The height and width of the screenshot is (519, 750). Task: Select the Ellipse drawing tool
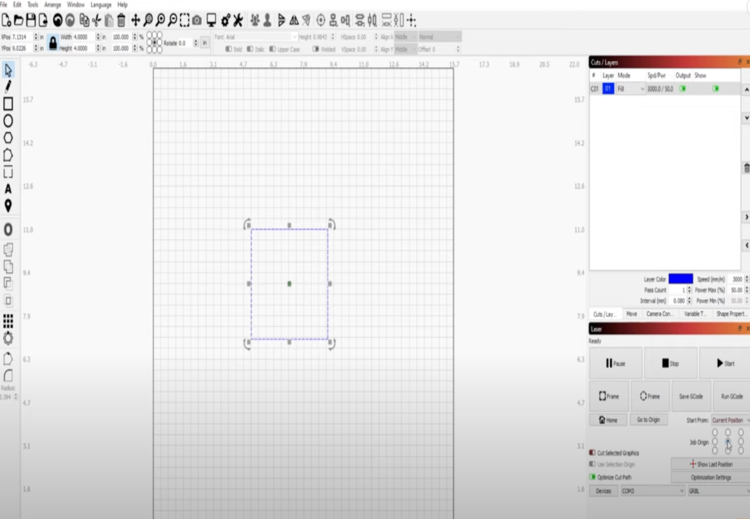(x=8, y=120)
